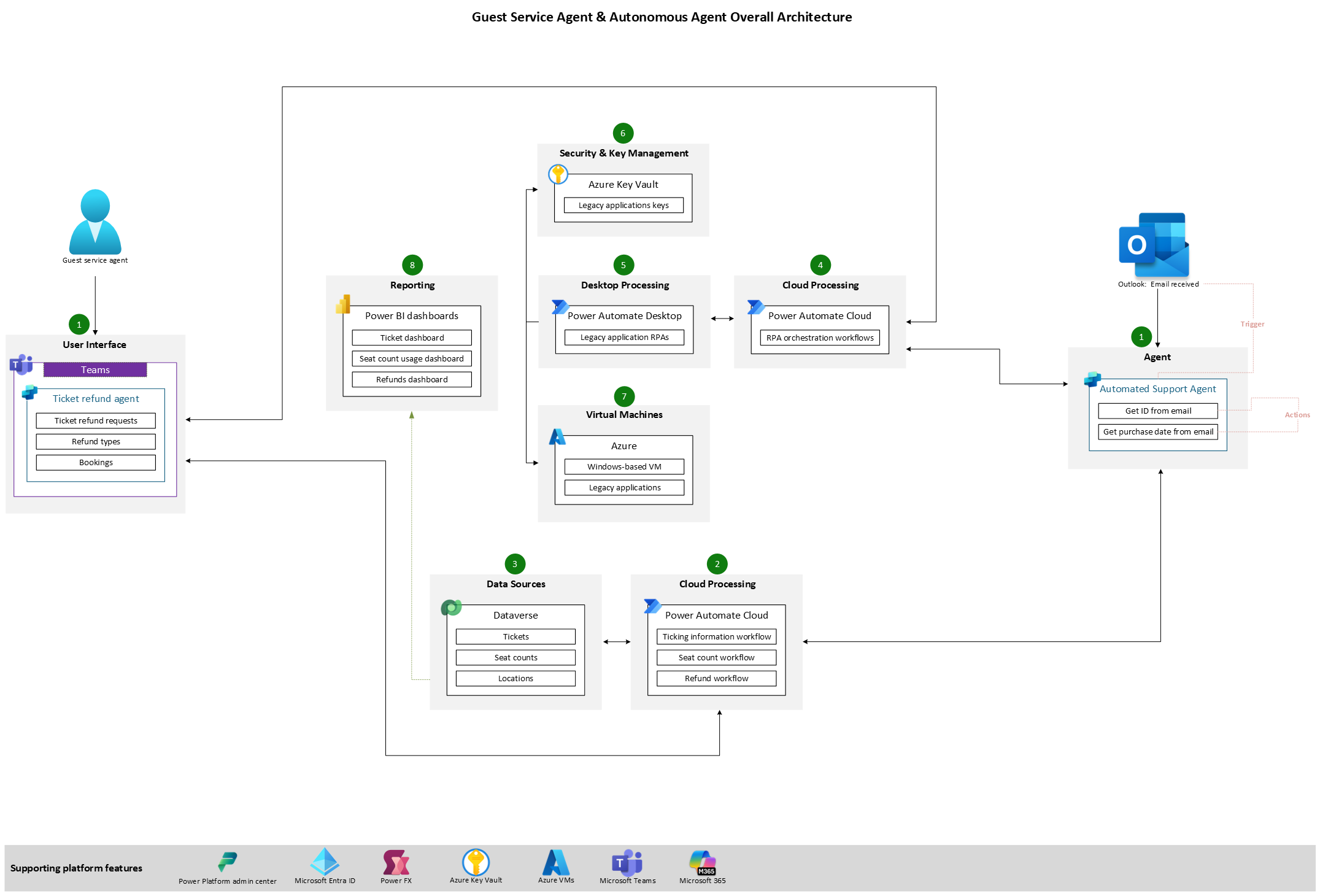Click the Power FX icon
Image resolution: width=1320 pixels, height=896 pixels.
coord(396,862)
